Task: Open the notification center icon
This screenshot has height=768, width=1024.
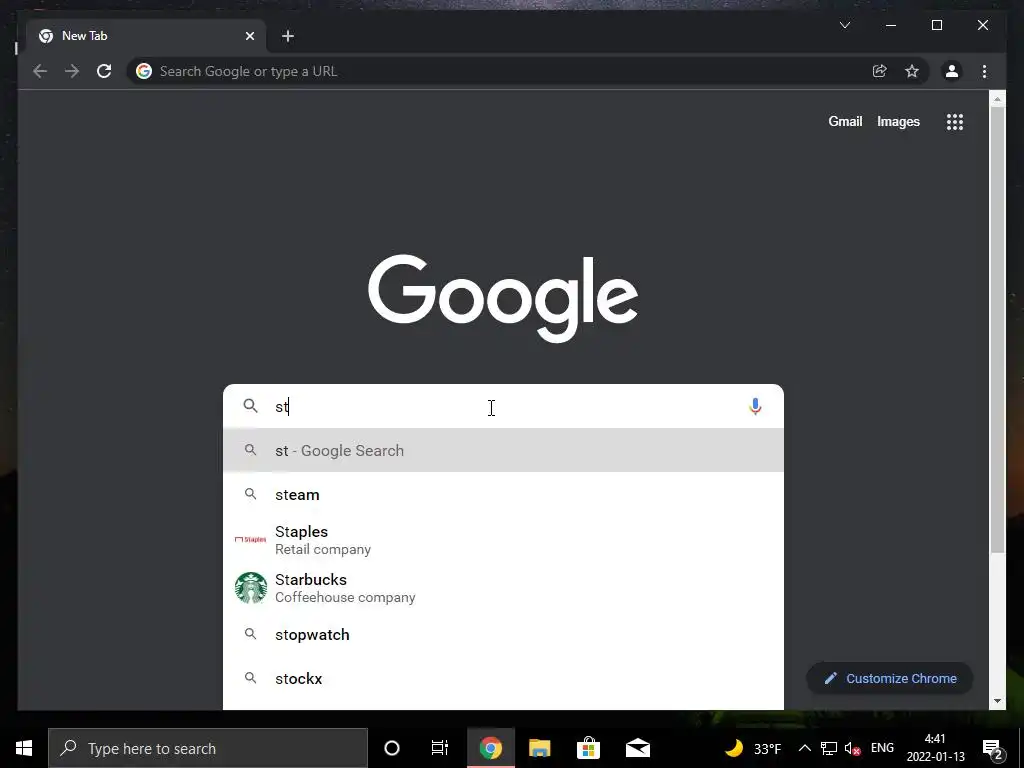Action: [x=993, y=748]
